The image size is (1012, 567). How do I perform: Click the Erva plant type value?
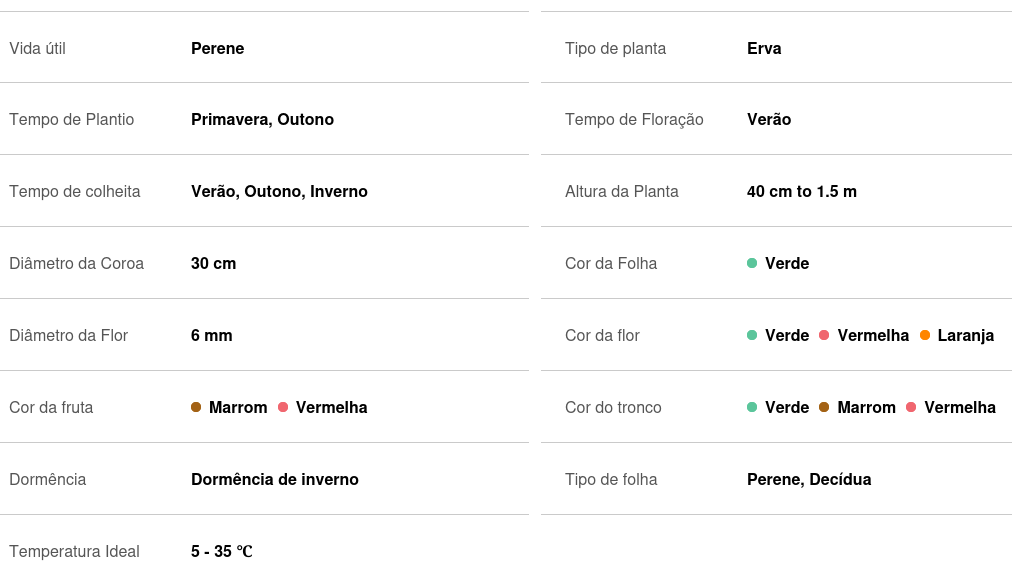[764, 48]
